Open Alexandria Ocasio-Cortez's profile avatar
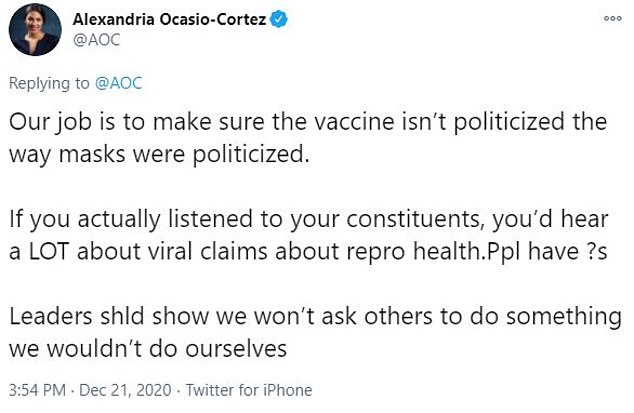 (35, 30)
